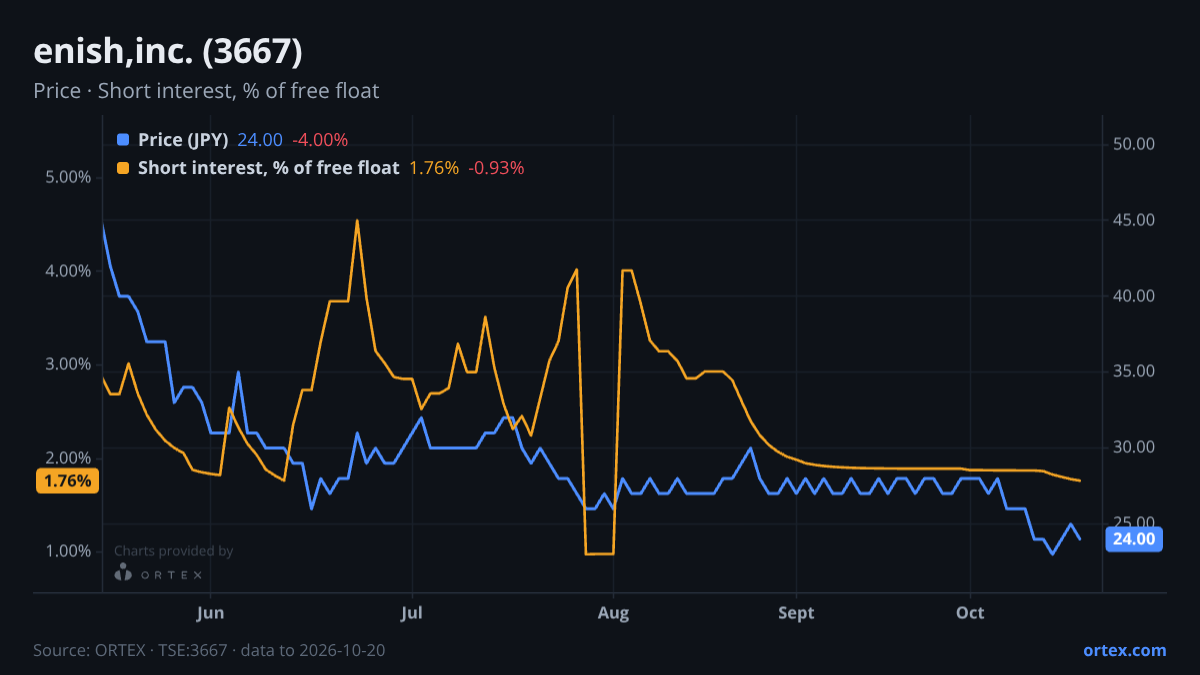The height and width of the screenshot is (675, 1200).
Task: Click the Oct x-axis label
Action: (x=970, y=612)
